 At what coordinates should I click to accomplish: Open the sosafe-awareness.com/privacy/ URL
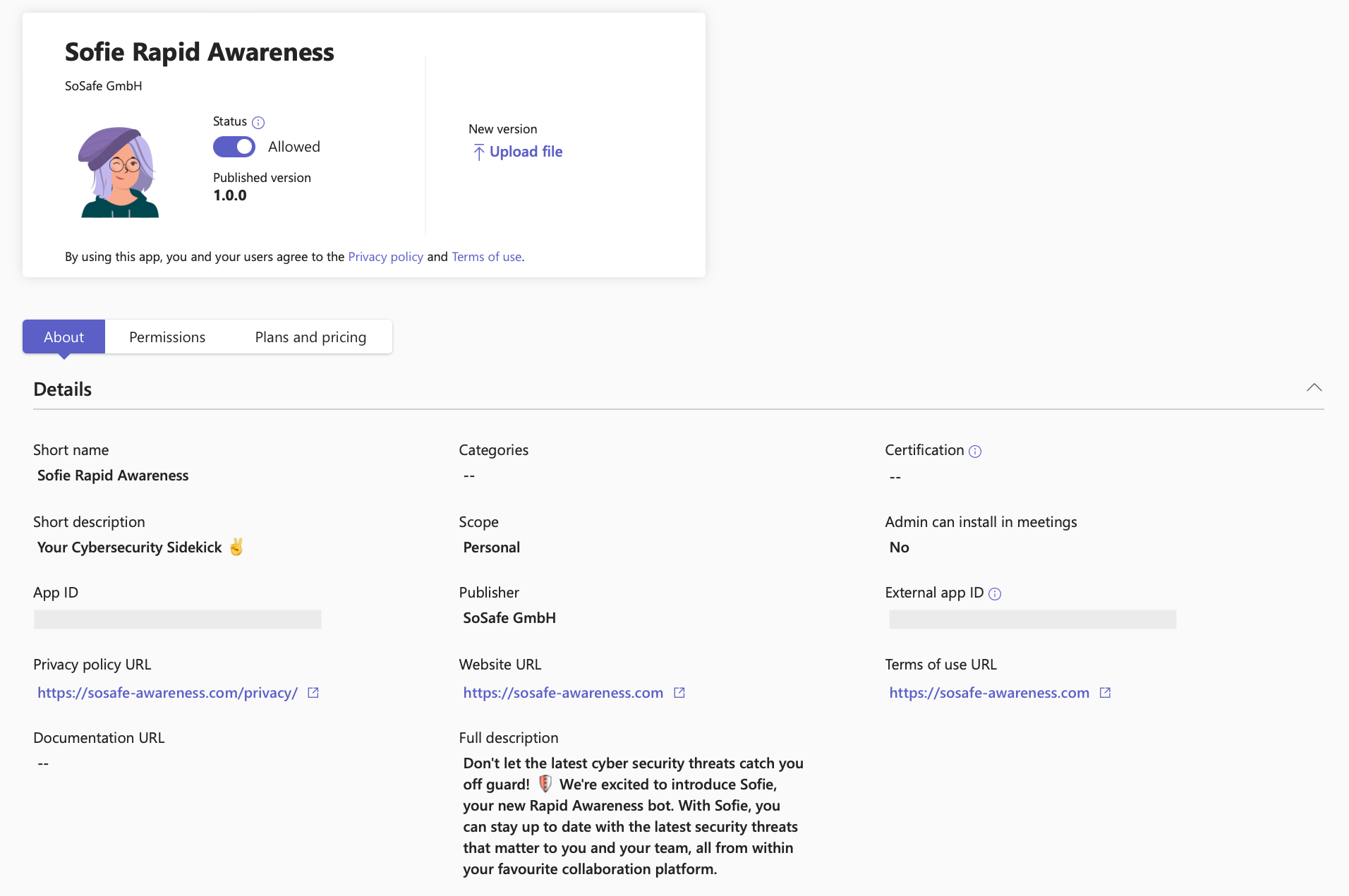click(167, 693)
